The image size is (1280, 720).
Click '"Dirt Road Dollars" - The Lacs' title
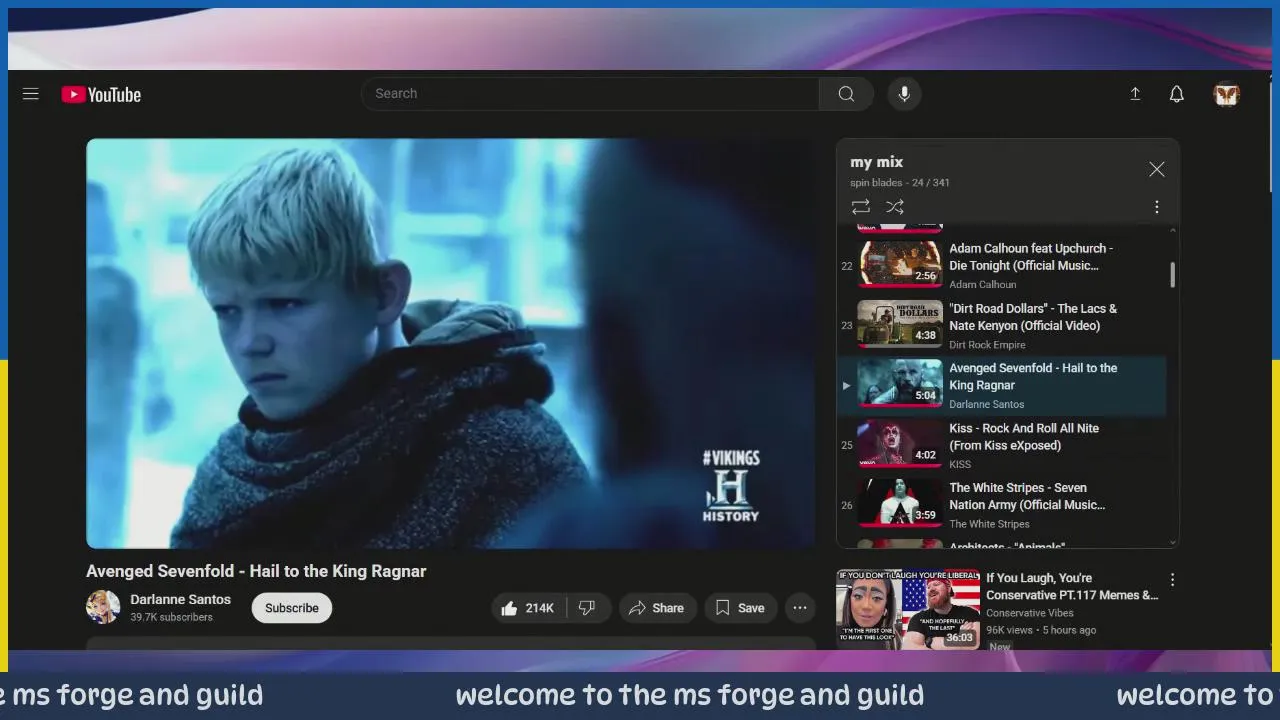[x=1033, y=317]
